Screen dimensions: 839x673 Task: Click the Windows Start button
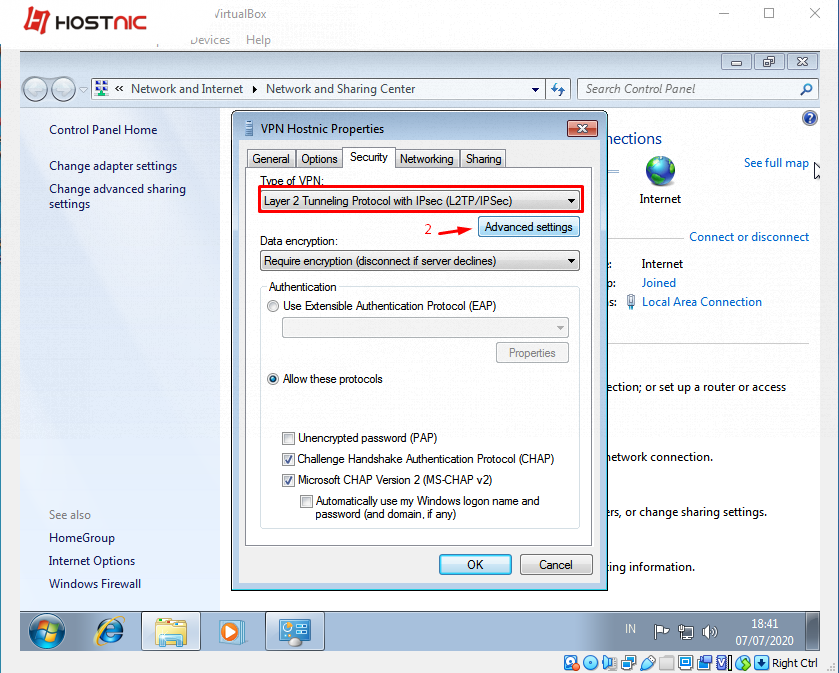46,631
